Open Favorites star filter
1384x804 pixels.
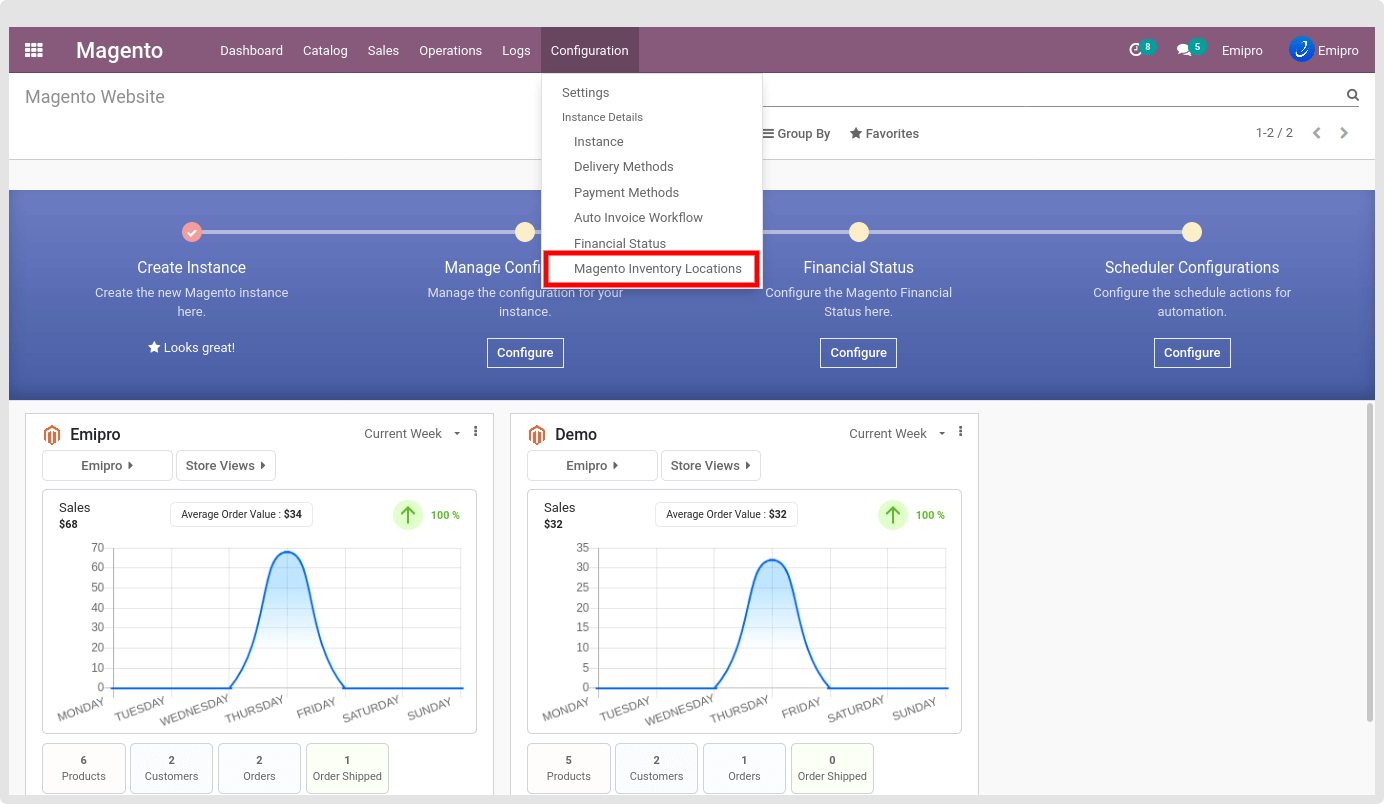point(884,133)
